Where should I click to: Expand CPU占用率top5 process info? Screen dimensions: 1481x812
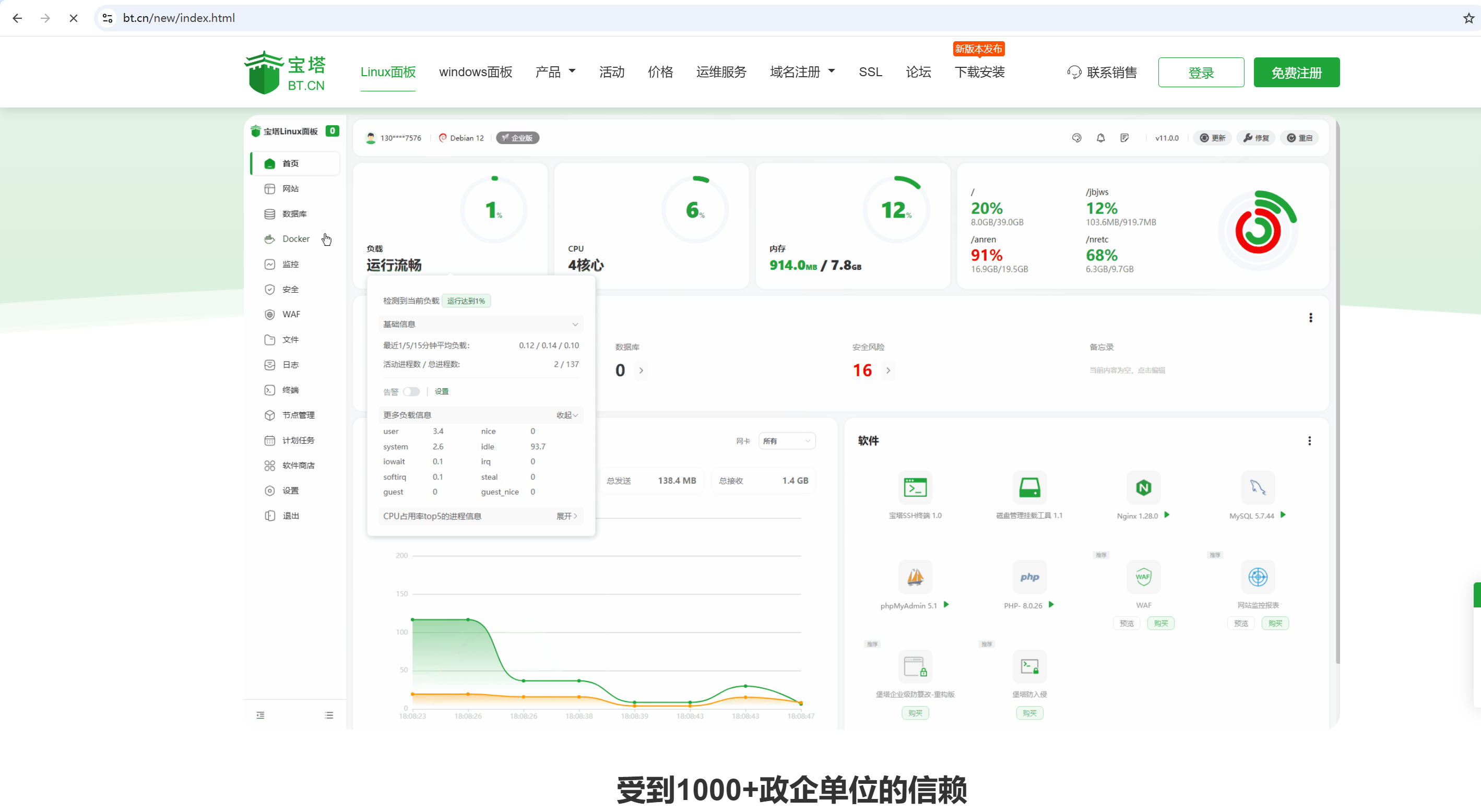pyautogui.click(x=567, y=517)
